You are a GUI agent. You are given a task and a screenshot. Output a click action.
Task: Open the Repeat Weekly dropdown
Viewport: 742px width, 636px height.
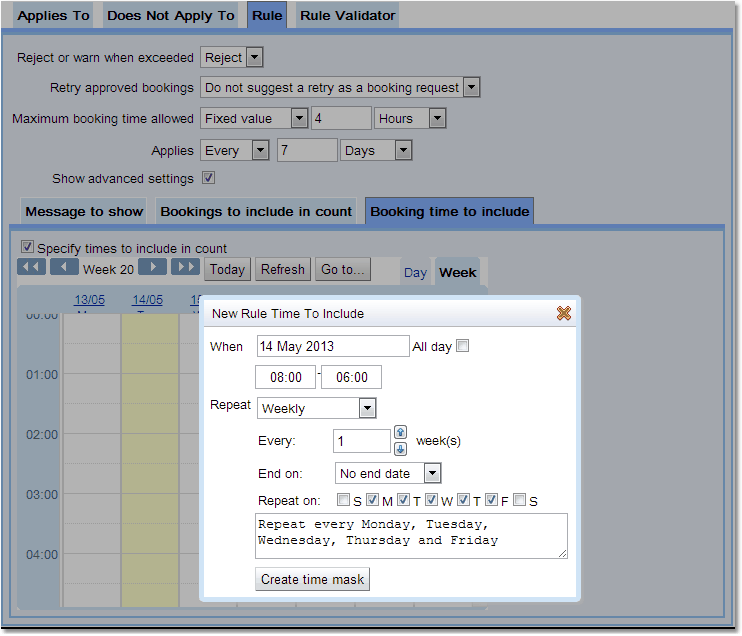point(316,408)
